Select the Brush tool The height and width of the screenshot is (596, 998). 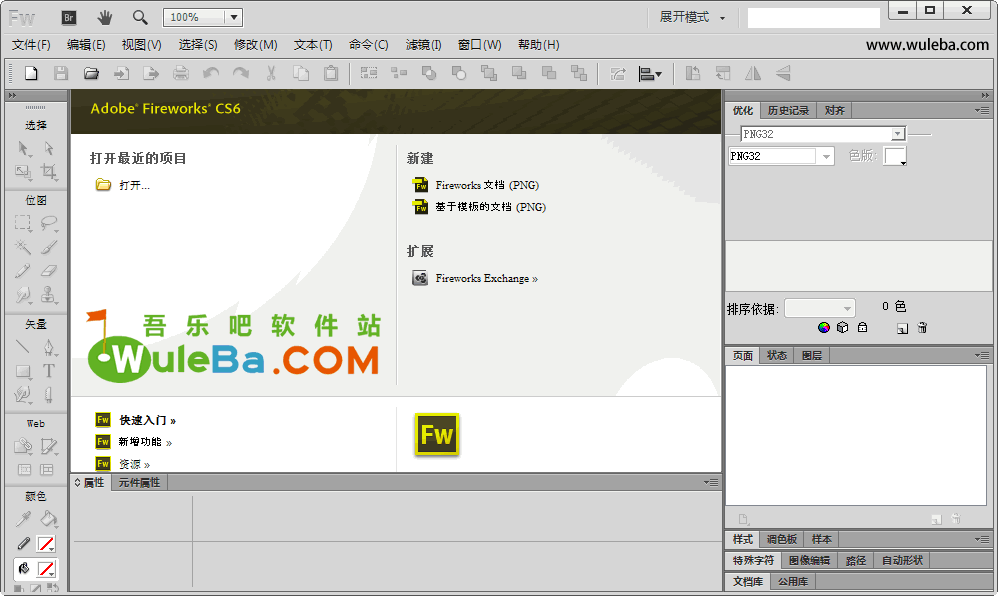[x=48, y=246]
